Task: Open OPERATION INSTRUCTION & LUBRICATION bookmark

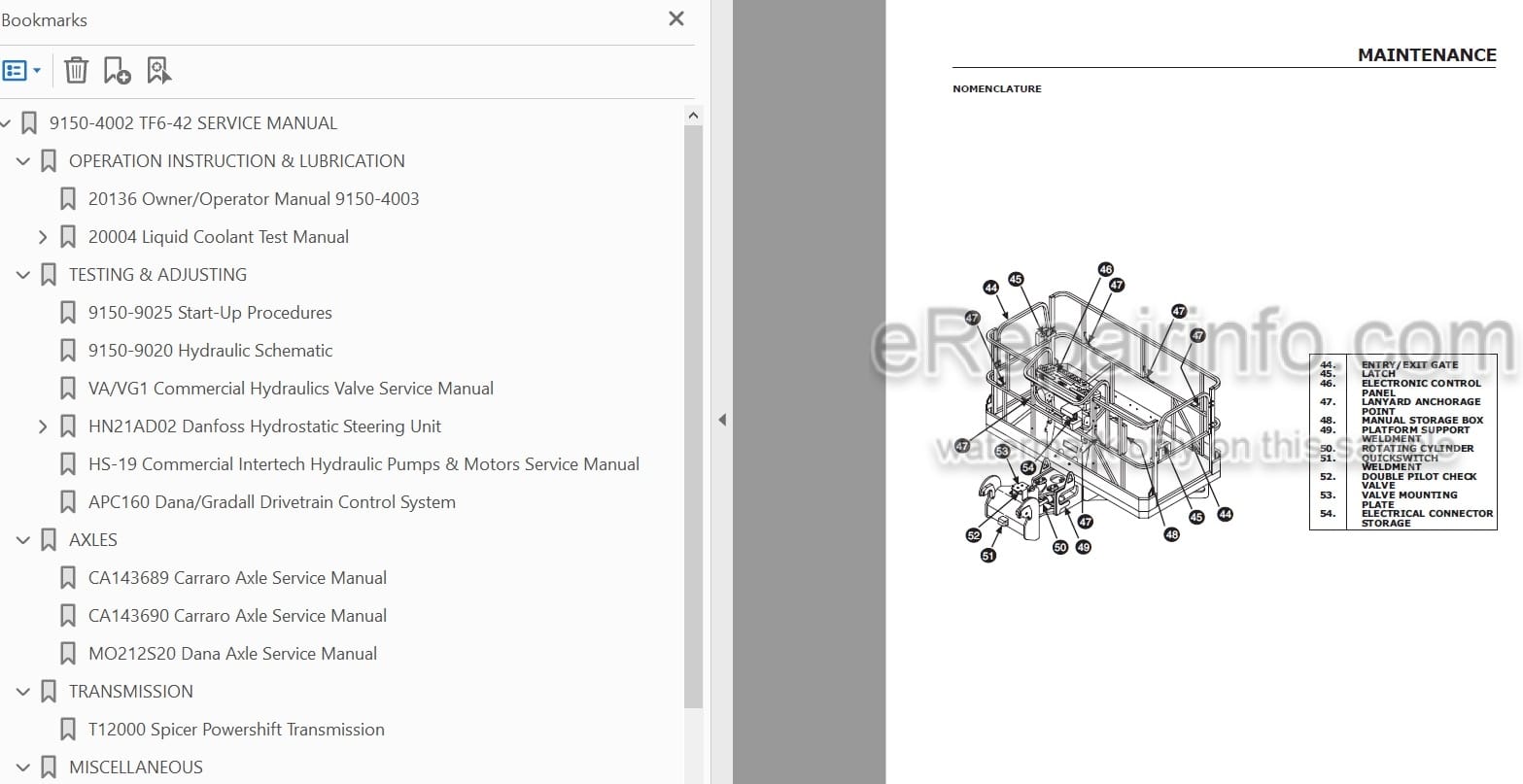Action: (237, 161)
